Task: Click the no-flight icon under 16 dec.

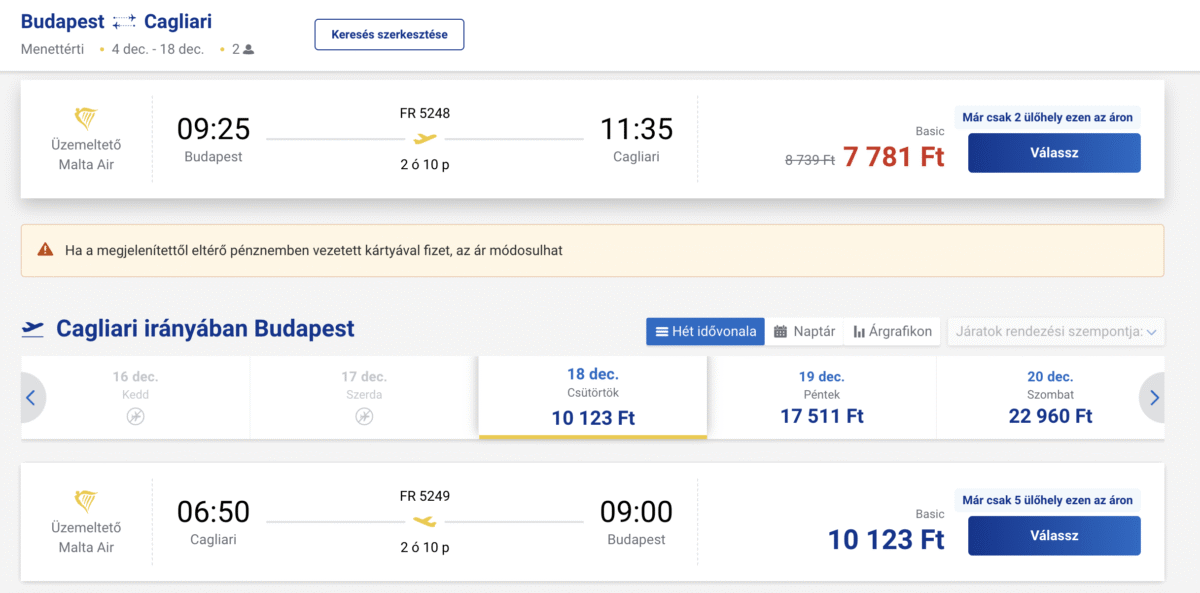Action: tap(135, 416)
